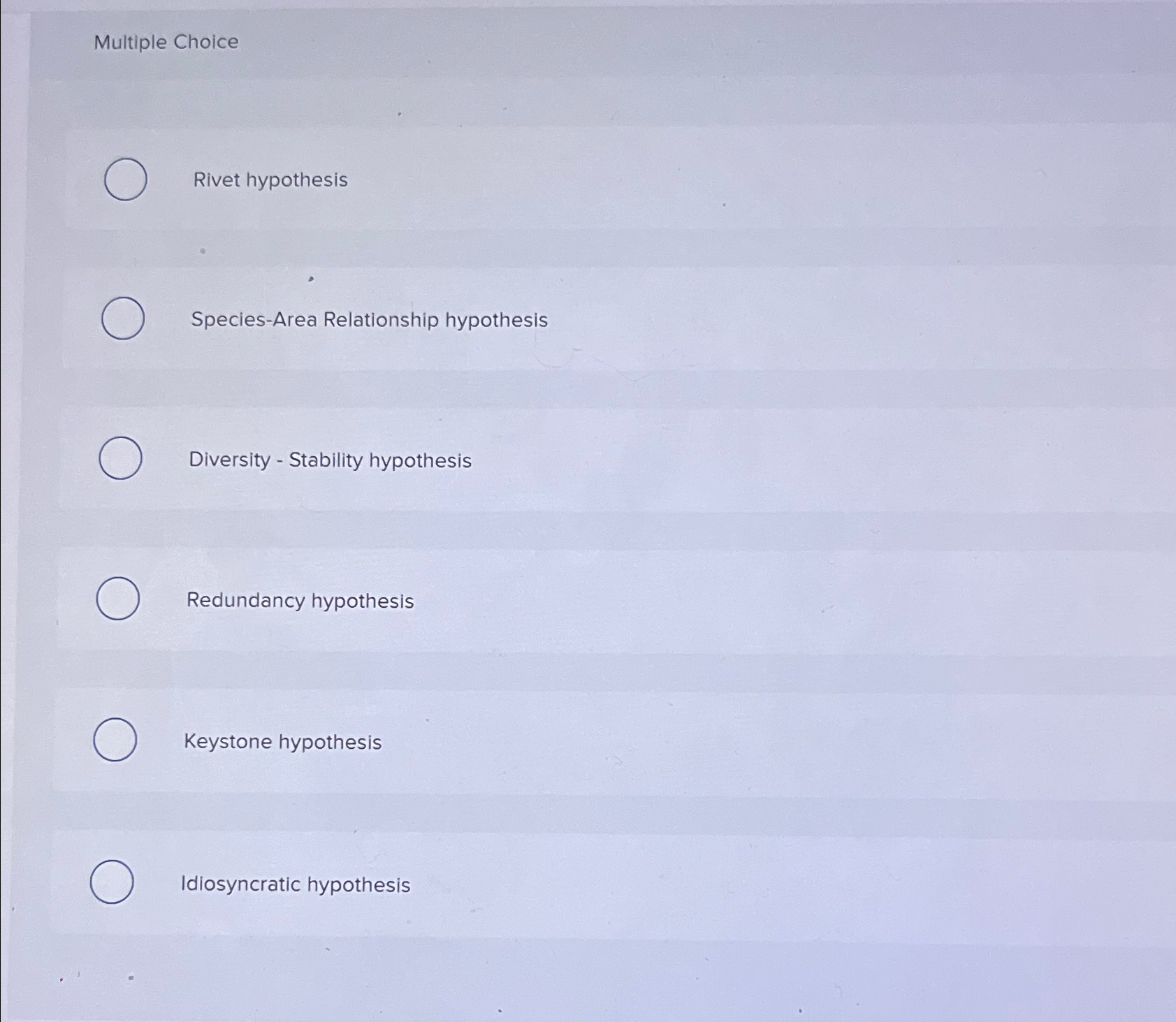Mark the Redundancy hypothesis radio button

pos(118,599)
